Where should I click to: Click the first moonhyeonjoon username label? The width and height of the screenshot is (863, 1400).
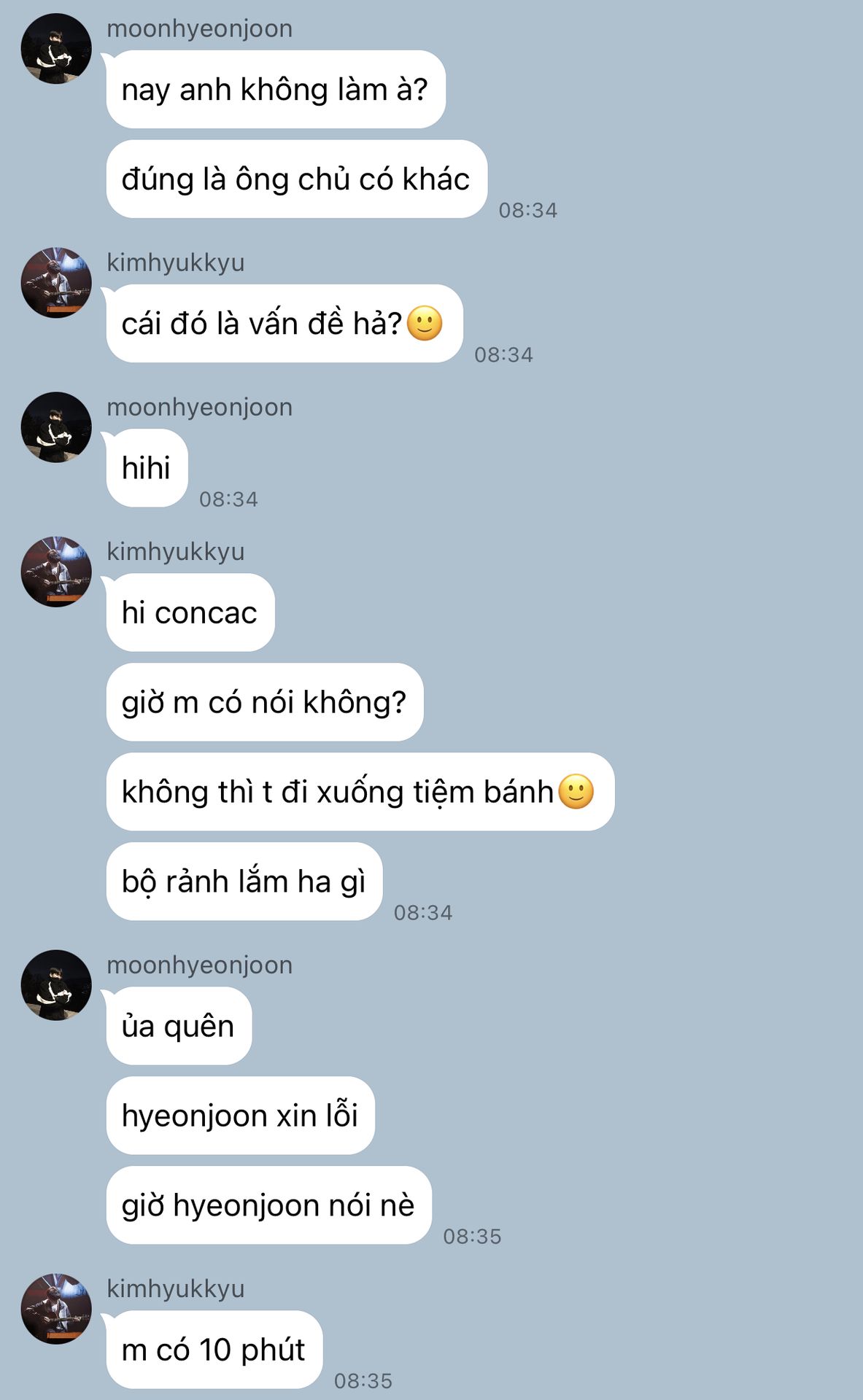coord(200,29)
